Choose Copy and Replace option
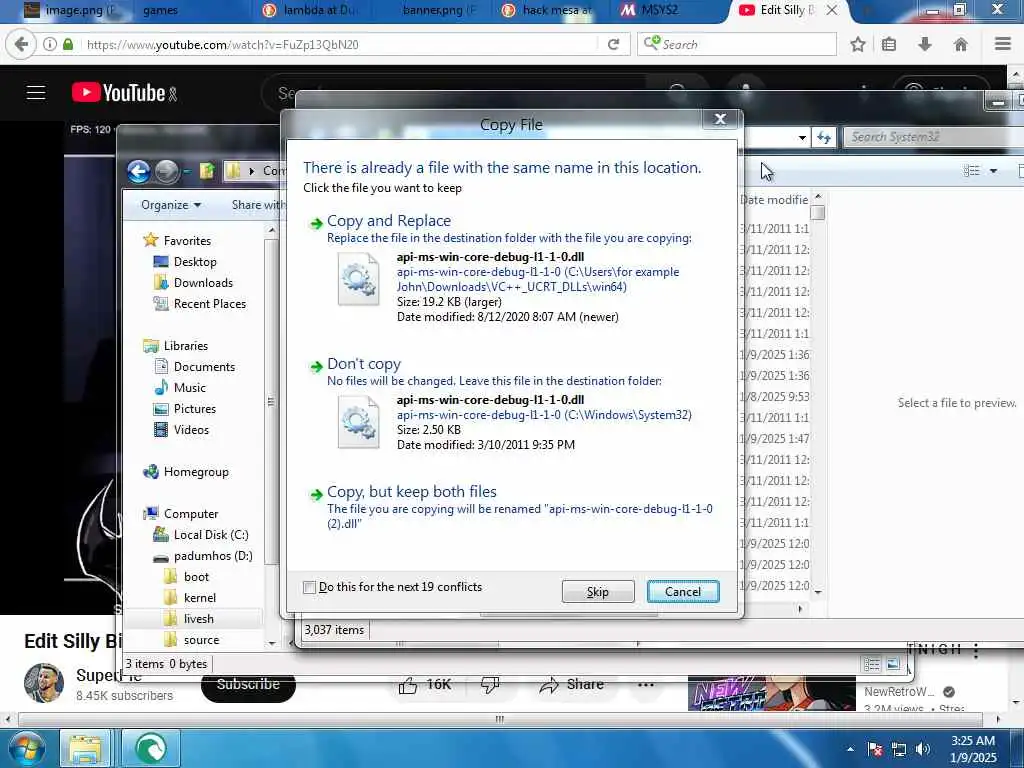This screenshot has width=1024, height=768. pyautogui.click(x=389, y=221)
